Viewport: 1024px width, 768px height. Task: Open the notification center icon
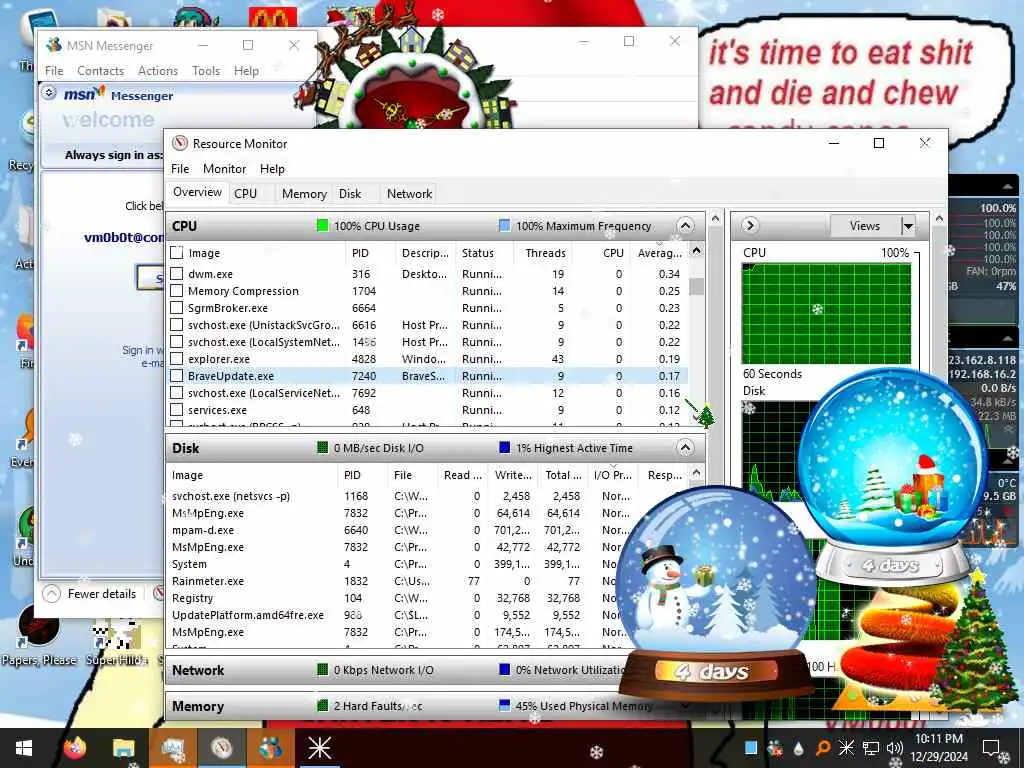(x=991, y=748)
